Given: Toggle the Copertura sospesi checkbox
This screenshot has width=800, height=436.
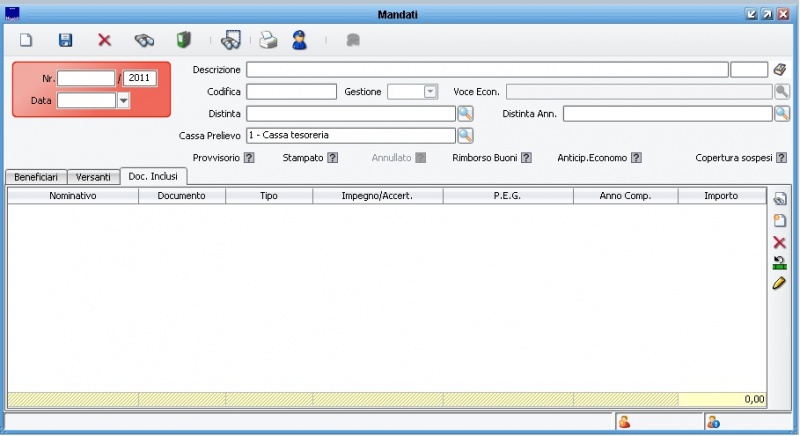Looking at the screenshot, I should click(x=781, y=157).
